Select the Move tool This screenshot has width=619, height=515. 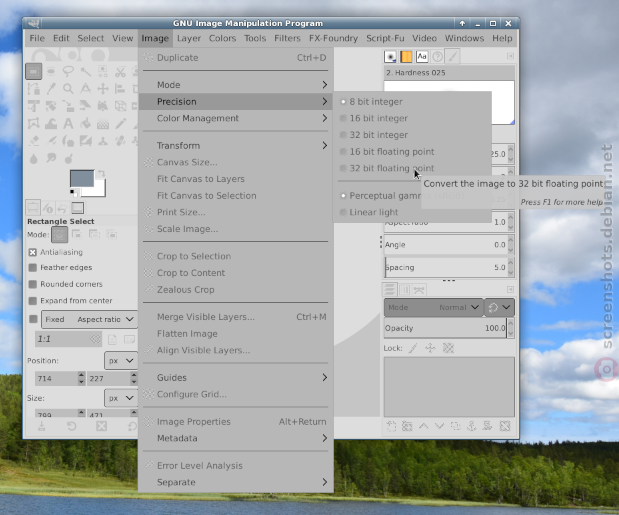pyautogui.click(x=103, y=89)
